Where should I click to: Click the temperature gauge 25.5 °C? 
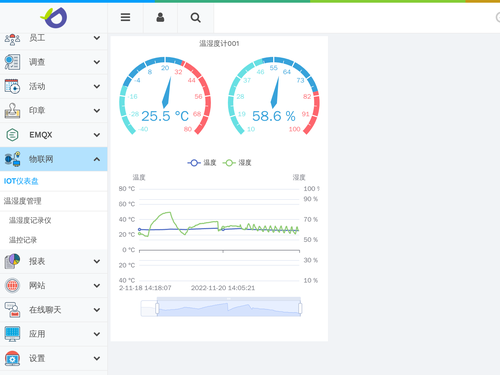point(165,95)
